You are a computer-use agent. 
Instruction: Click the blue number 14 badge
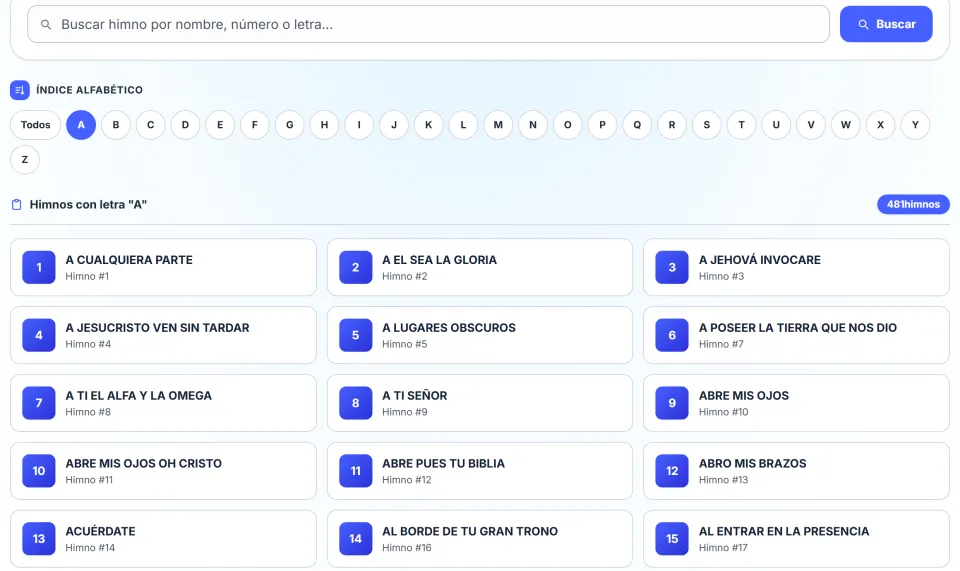pyautogui.click(x=355, y=539)
